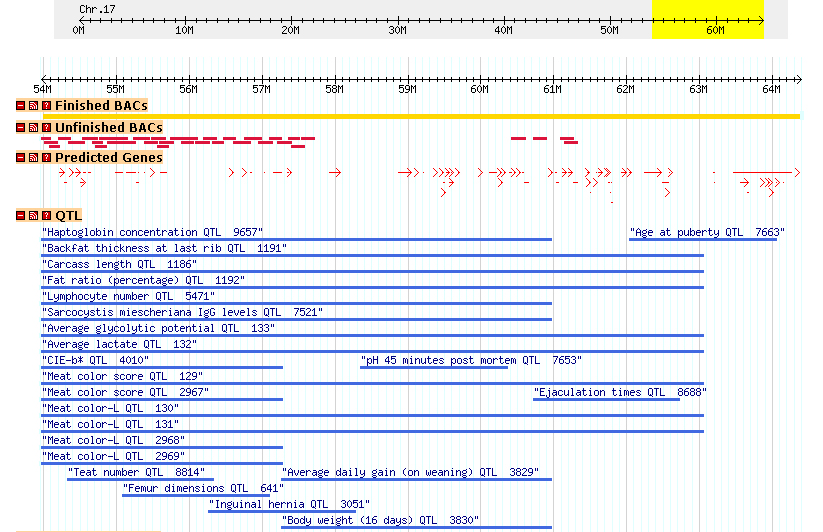
Task: Open help for Unfinished BACs track
Action: 46,128
